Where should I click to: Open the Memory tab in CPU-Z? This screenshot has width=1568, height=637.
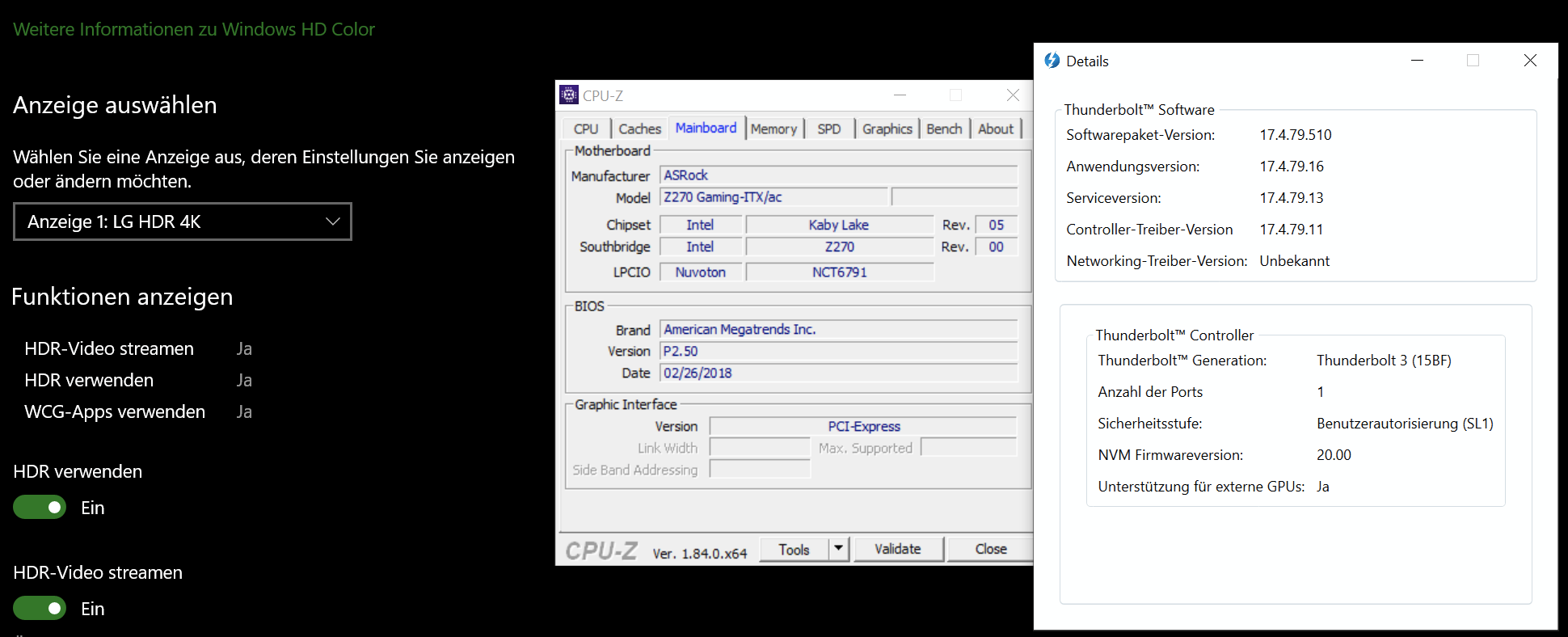tap(773, 129)
